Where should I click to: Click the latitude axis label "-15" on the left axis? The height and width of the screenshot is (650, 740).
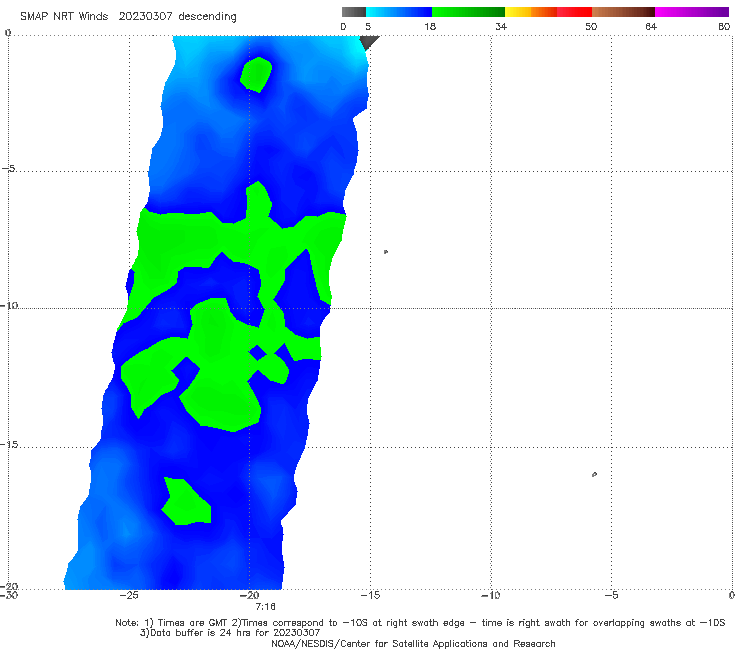click(x=9, y=444)
